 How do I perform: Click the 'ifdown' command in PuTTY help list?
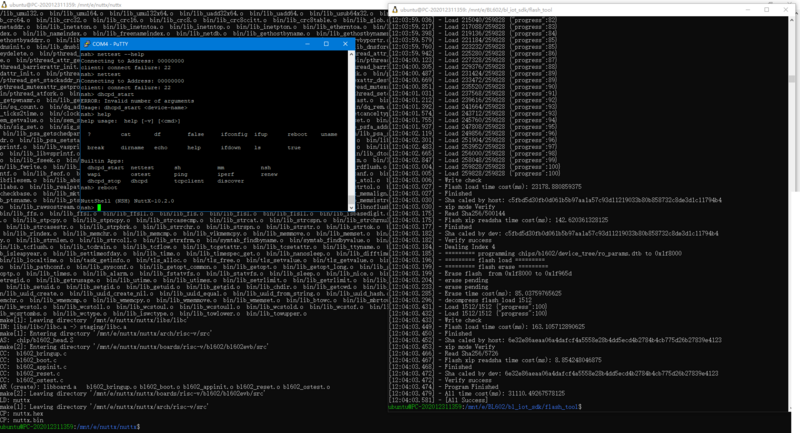click(231, 147)
